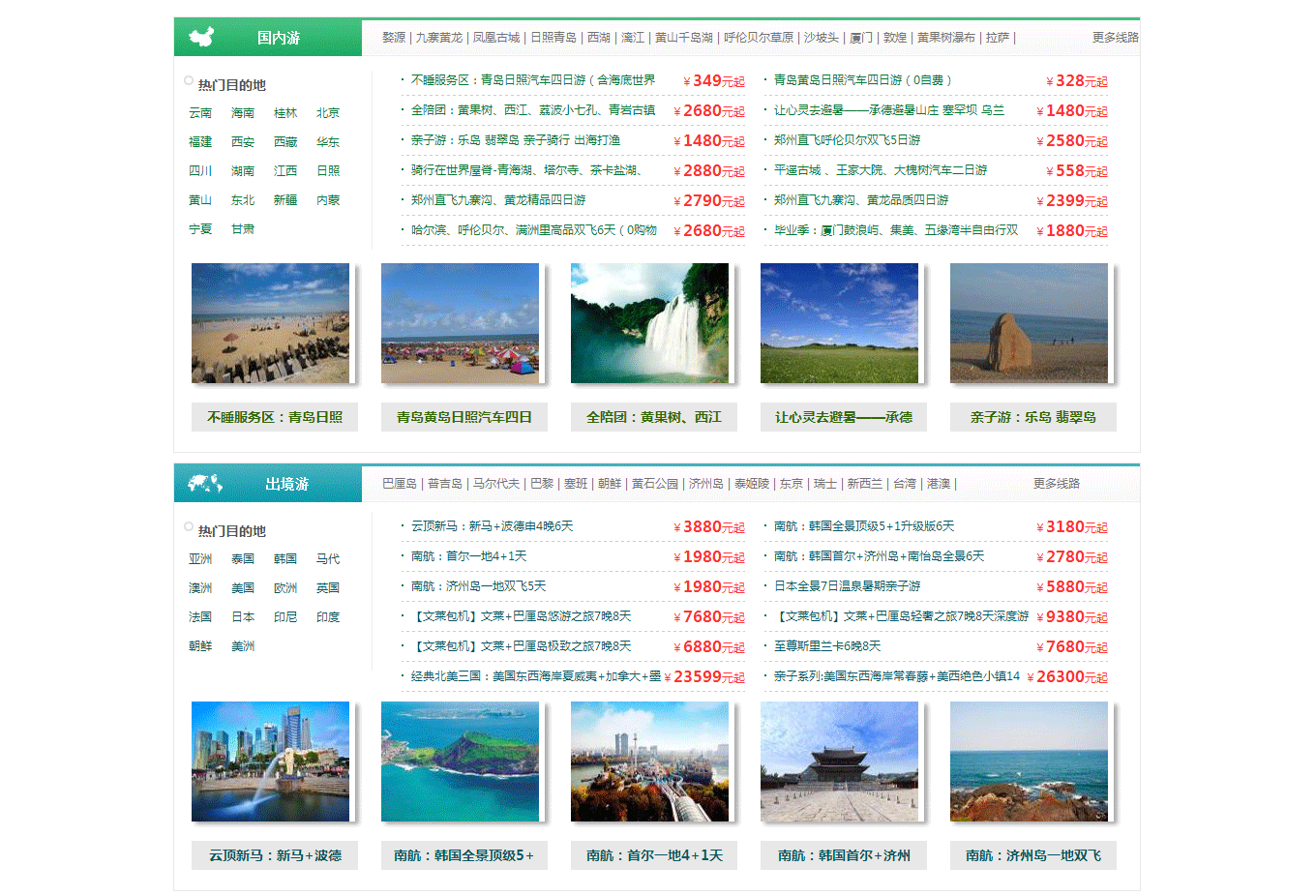
Task: Click the 不睡服务区：青岛日照 caption button
Action: click(274, 417)
